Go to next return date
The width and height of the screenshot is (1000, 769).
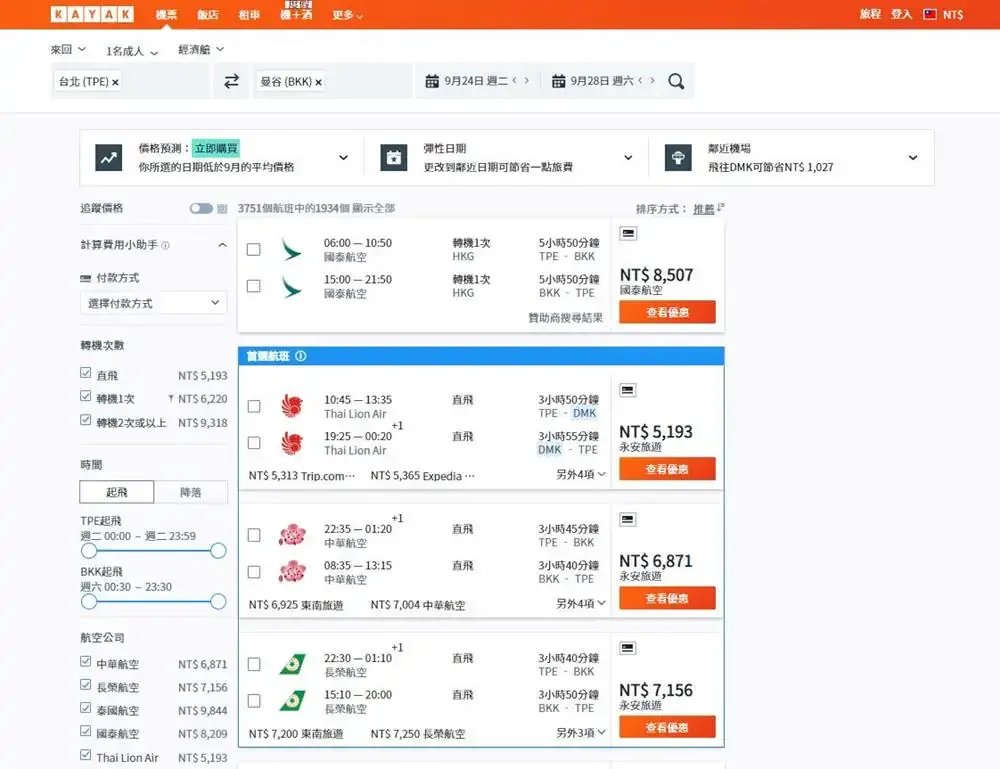[x=652, y=80]
